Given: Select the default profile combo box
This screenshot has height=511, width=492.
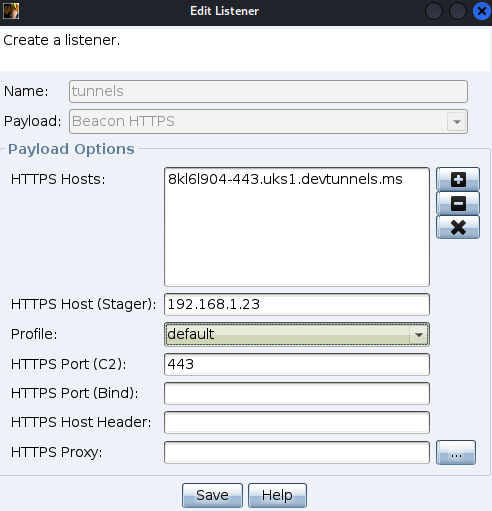Looking at the screenshot, I should click(x=297, y=334).
